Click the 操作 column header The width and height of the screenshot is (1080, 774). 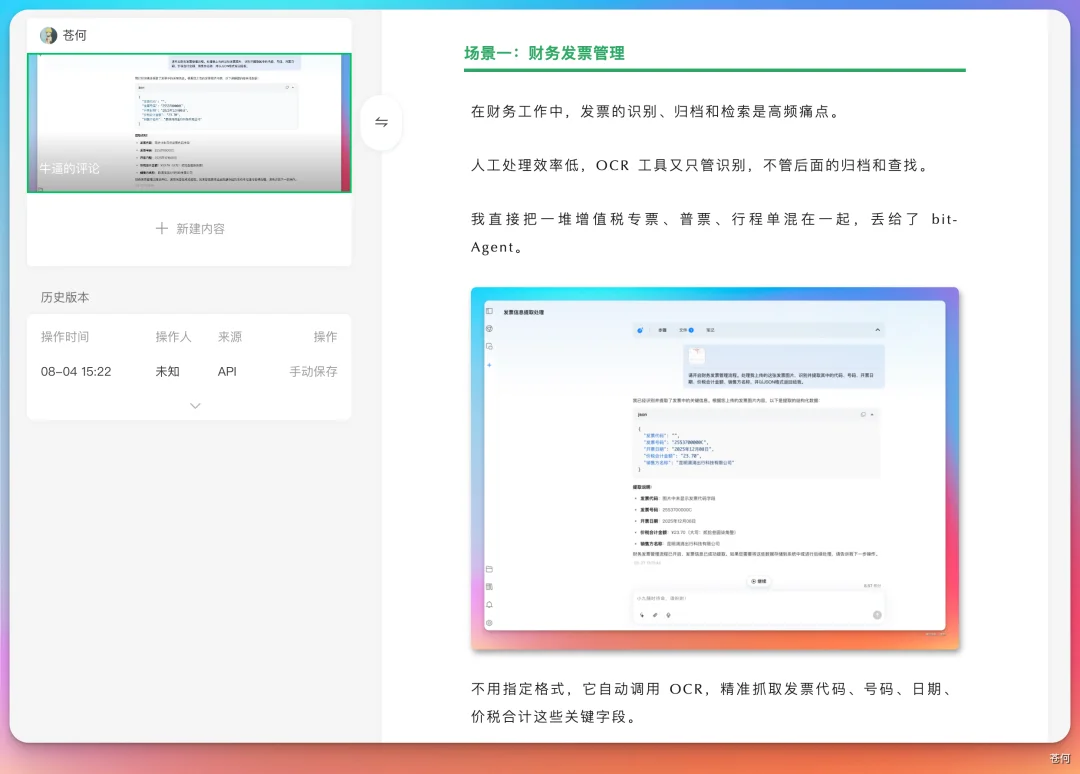tap(325, 337)
